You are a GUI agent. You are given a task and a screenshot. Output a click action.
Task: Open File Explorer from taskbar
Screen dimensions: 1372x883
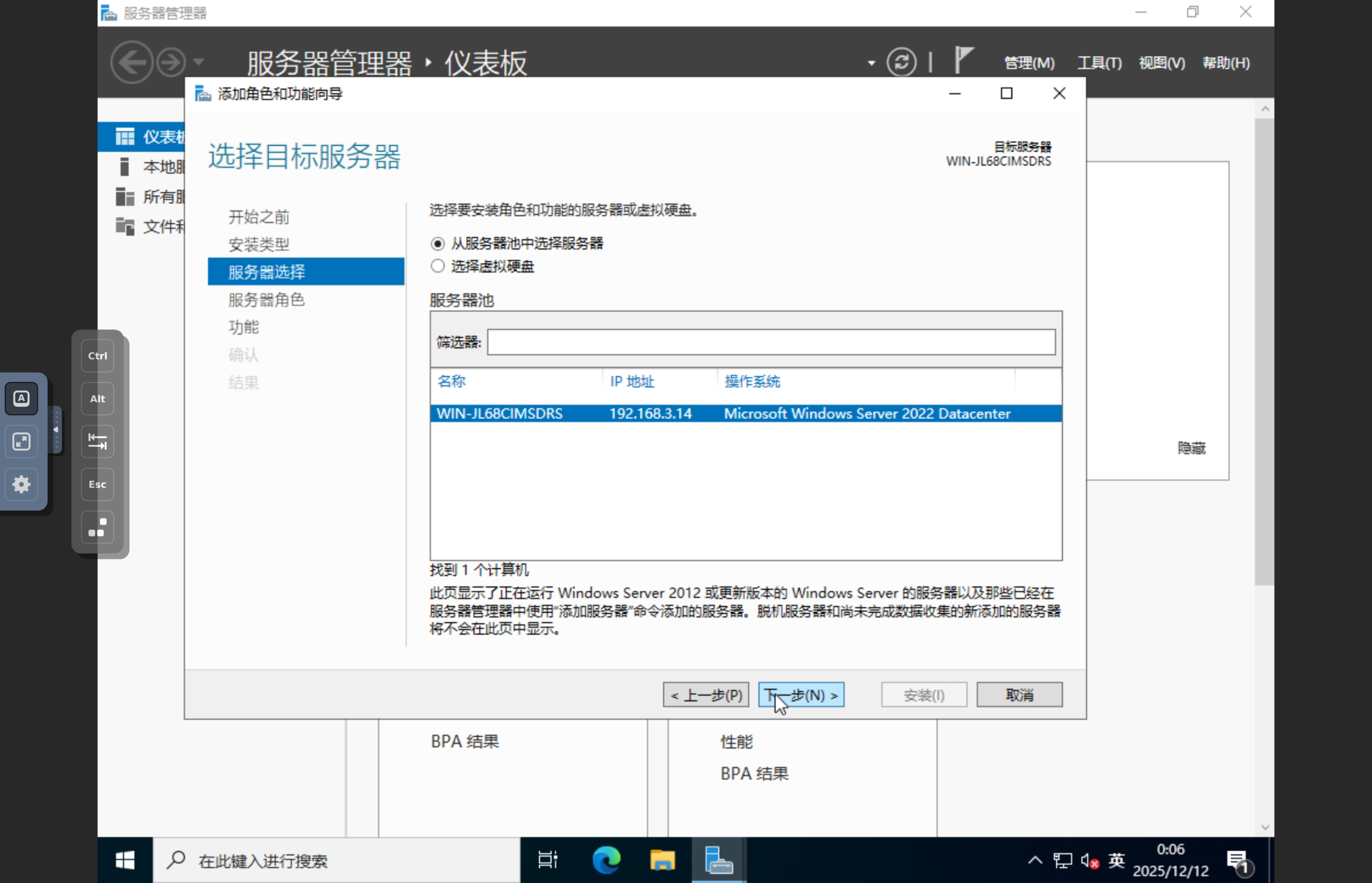click(662, 860)
